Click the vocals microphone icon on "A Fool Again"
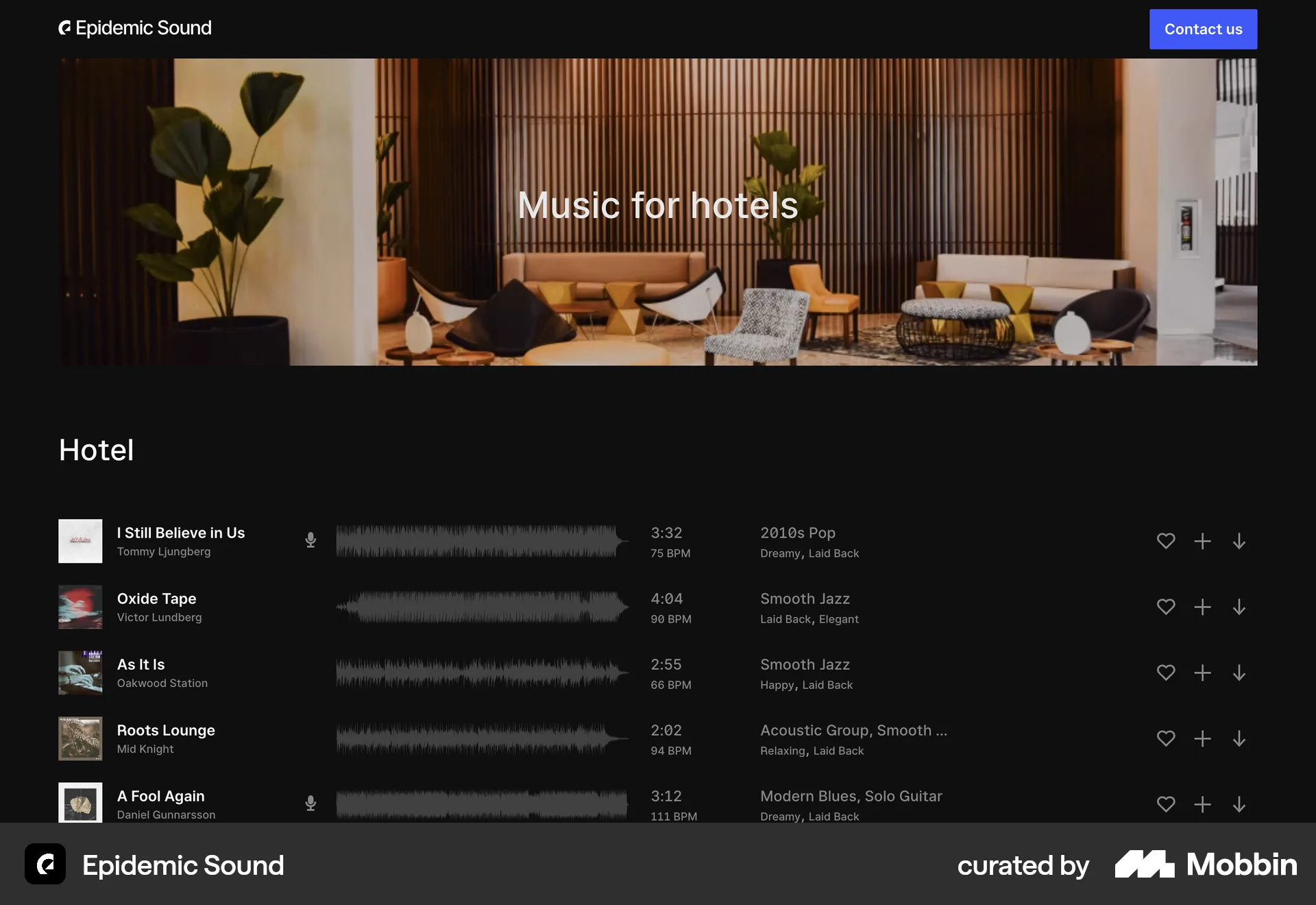 pos(310,803)
